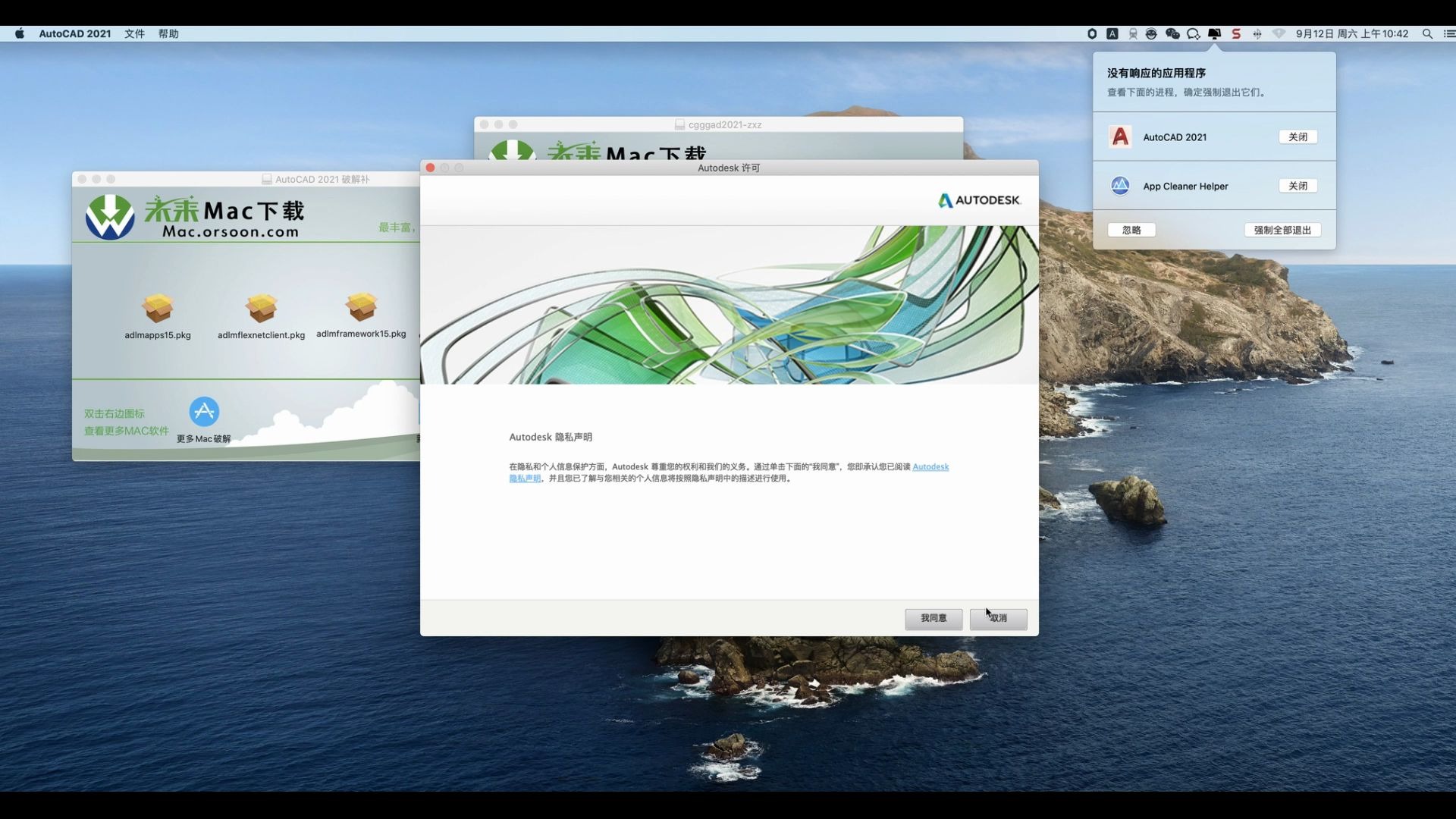Open Spotlight search magnifier icon
This screenshot has height=819, width=1456.
tap(1427, 34)
